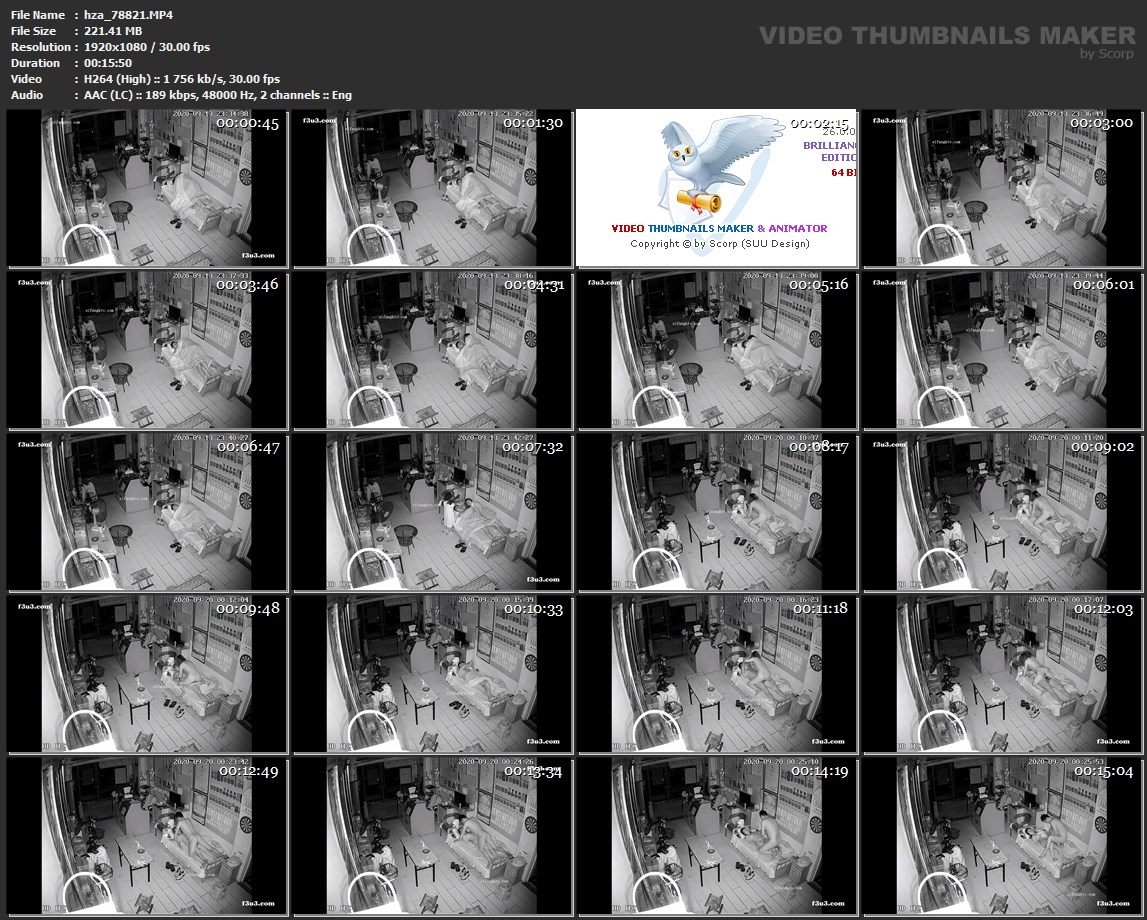Screen dimensions: 1147x920
Task: Click the thumbnail marked 00:06:47
Action: point(147,512)
